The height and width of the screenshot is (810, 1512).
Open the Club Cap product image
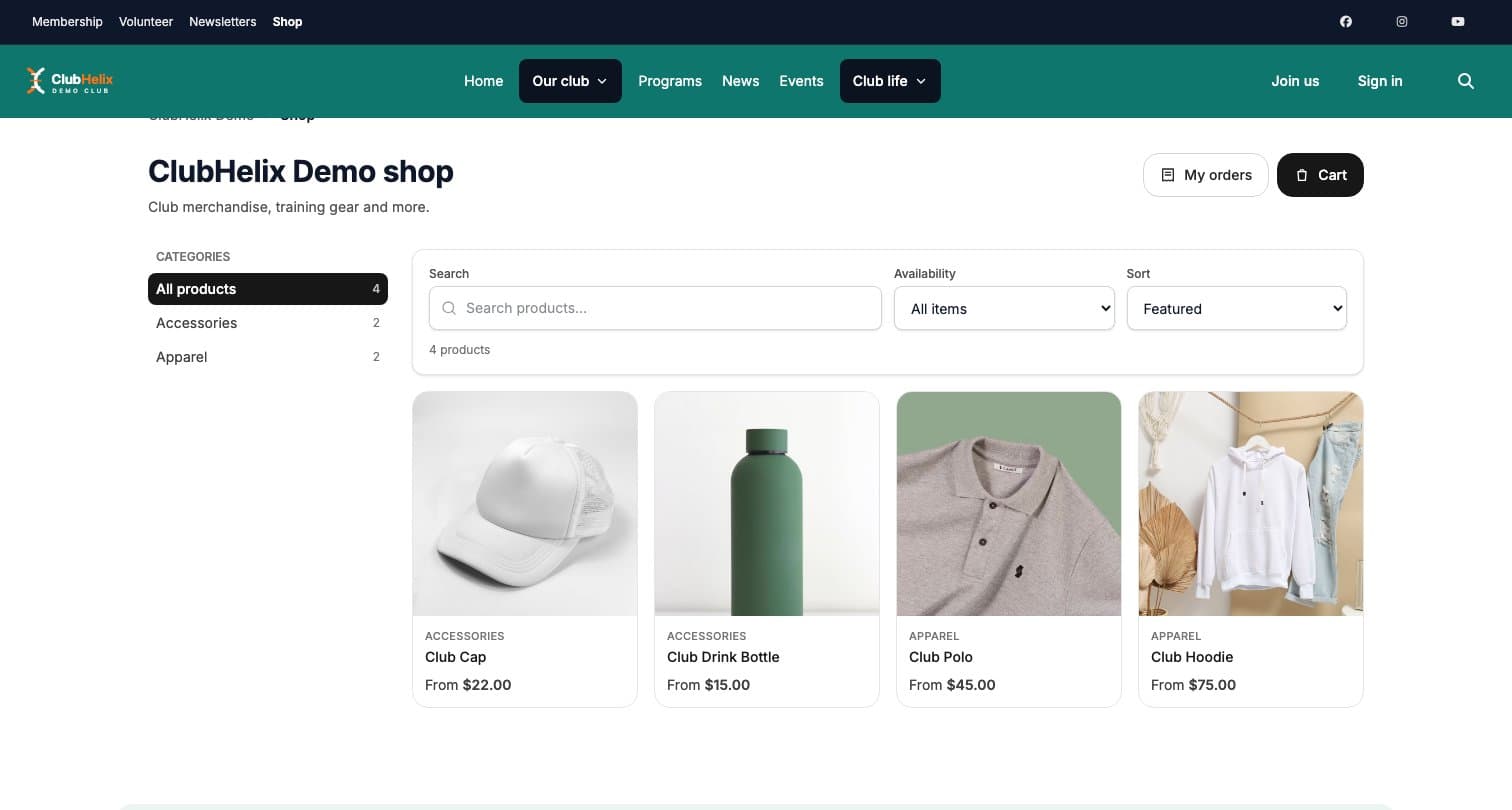coord(525,504)
